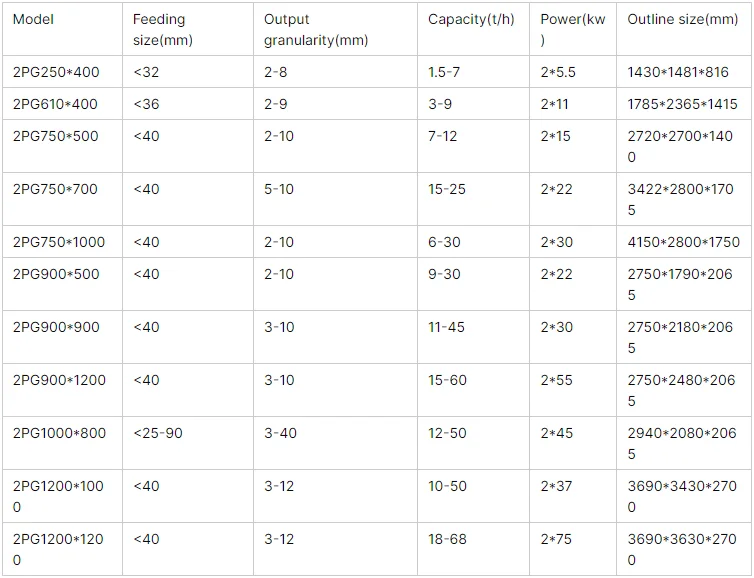Click the 2*75 power value
754x578 pixels.
(556, 539)
